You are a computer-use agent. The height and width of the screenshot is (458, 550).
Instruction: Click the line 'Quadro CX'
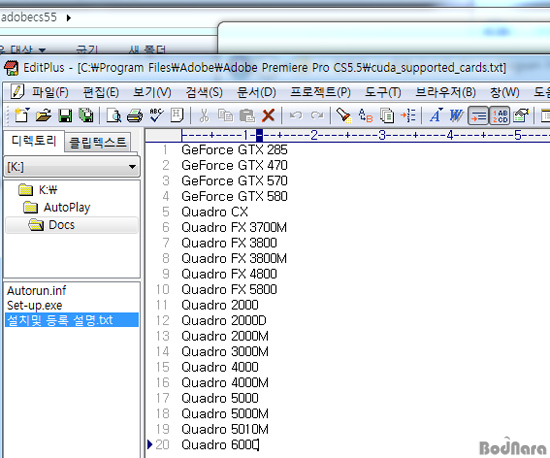click(215, 212)
